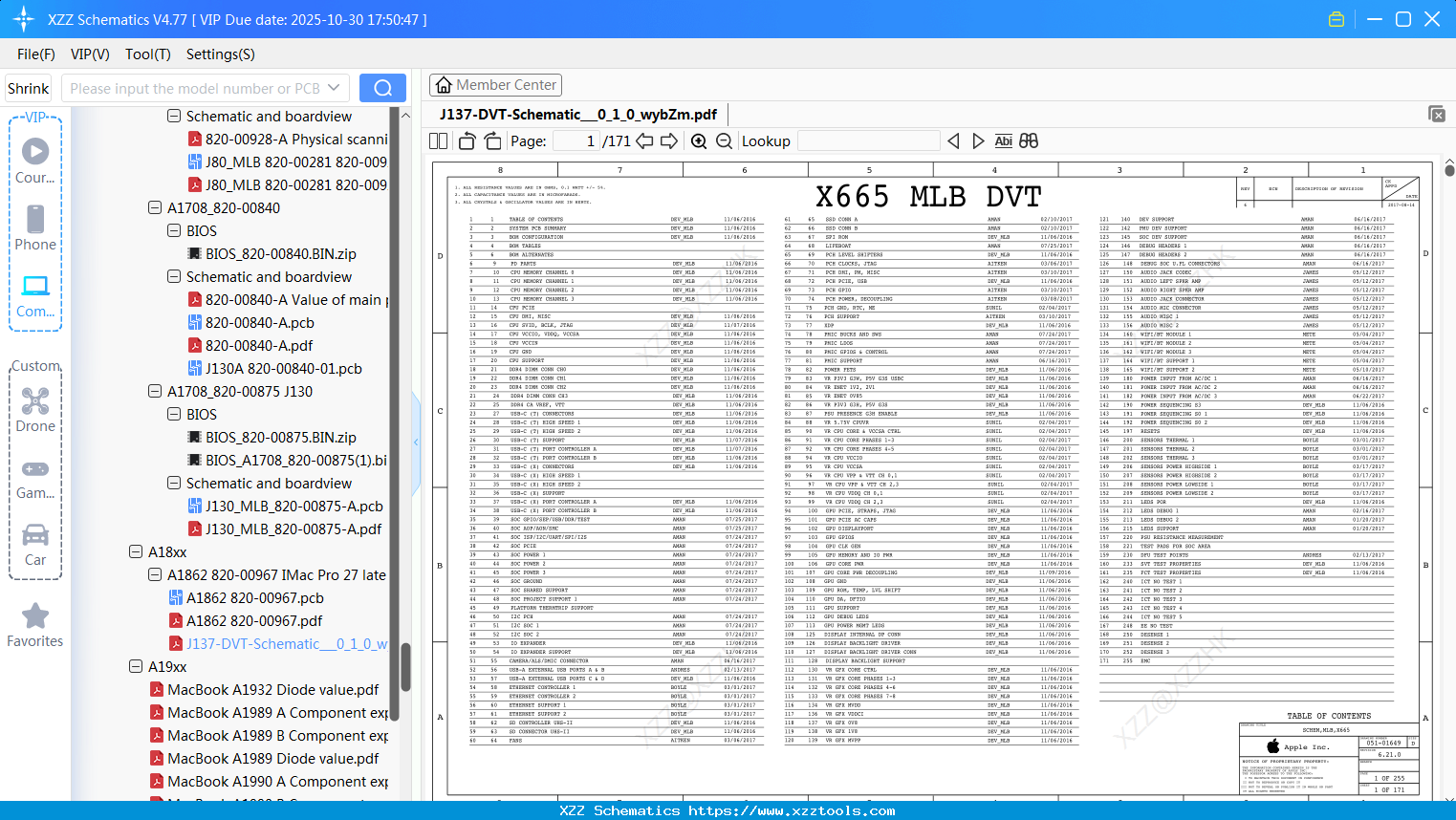Click the Page number input box
Image resolution: width=1456 pixels, height=820 pixels.
coord(576,141)
